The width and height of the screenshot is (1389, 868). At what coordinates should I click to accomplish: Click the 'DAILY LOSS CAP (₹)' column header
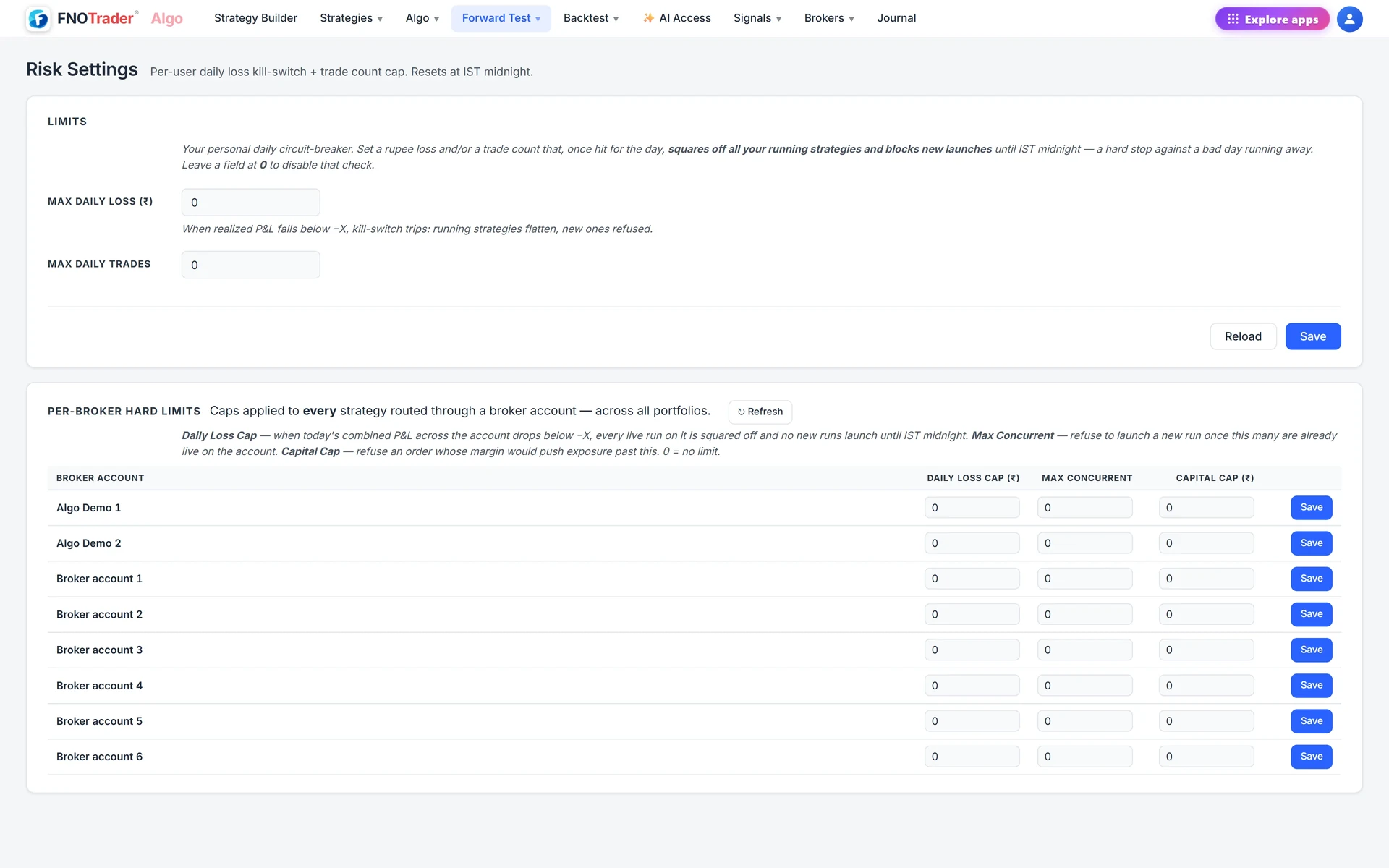point(973,478)
